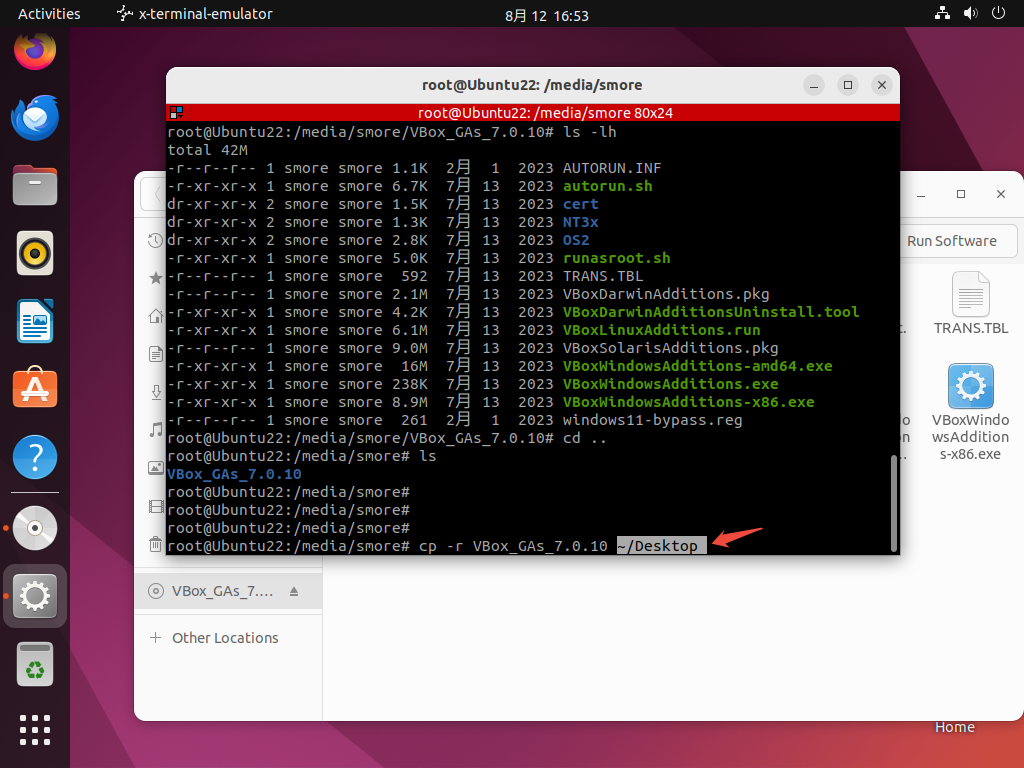Select Pictures icon in Files sidebar
This screenshot has width=1024, height=768.
pos(155,468)
